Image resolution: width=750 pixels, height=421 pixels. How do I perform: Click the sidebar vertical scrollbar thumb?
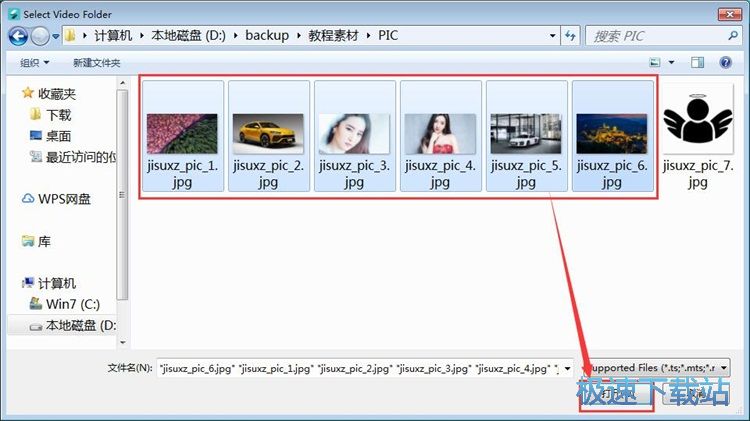click(x=122, y=195)
